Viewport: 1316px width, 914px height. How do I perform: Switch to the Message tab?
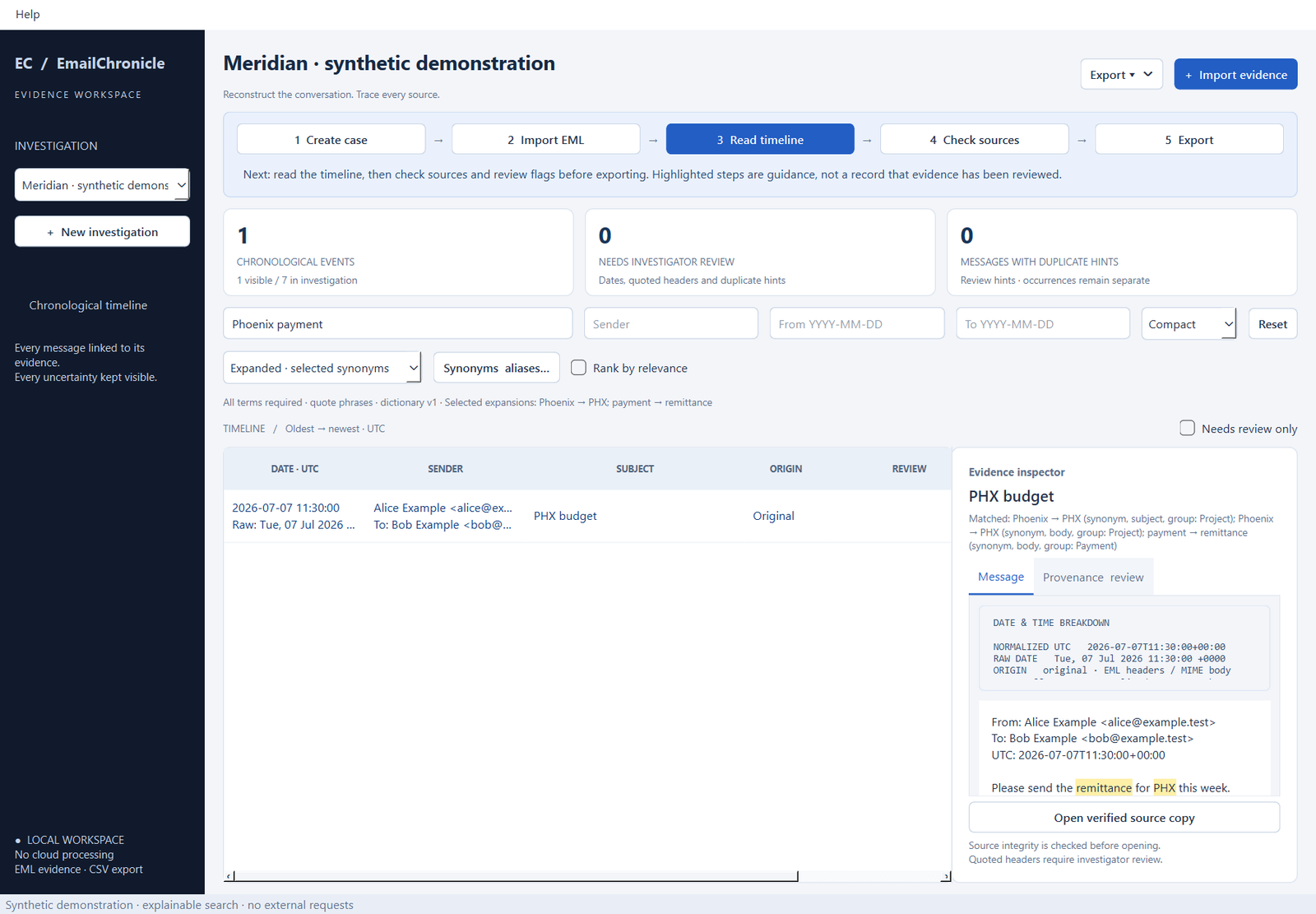tap(1001, 577)
